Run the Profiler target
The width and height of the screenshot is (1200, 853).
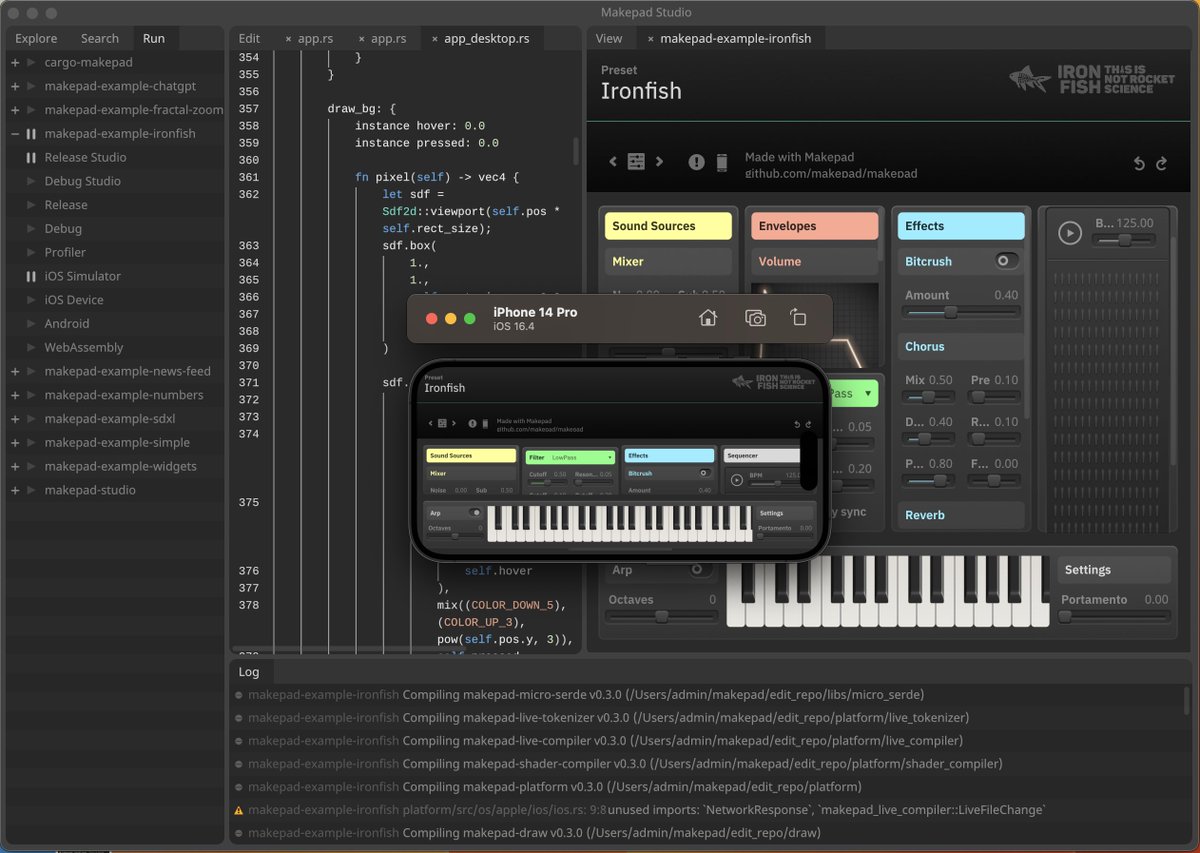(31, 252)
